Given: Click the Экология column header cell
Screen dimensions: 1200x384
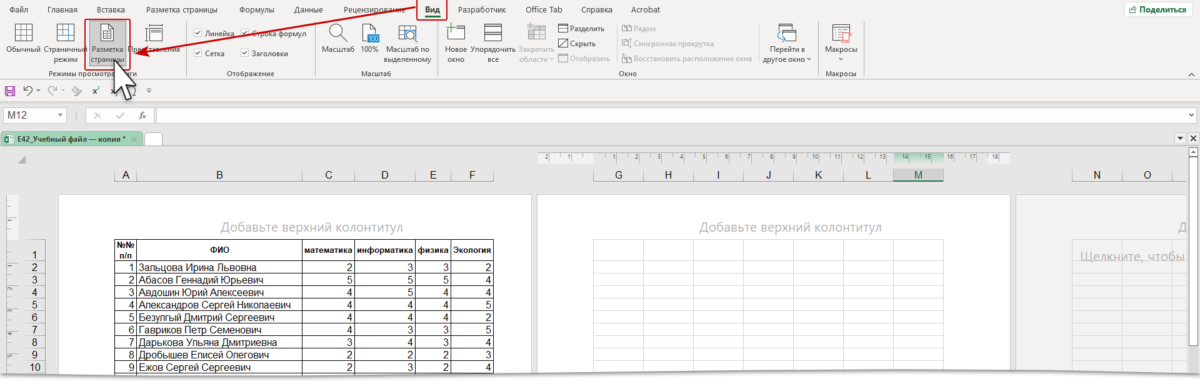Looking at the screenshot, I should coord(472,250).
